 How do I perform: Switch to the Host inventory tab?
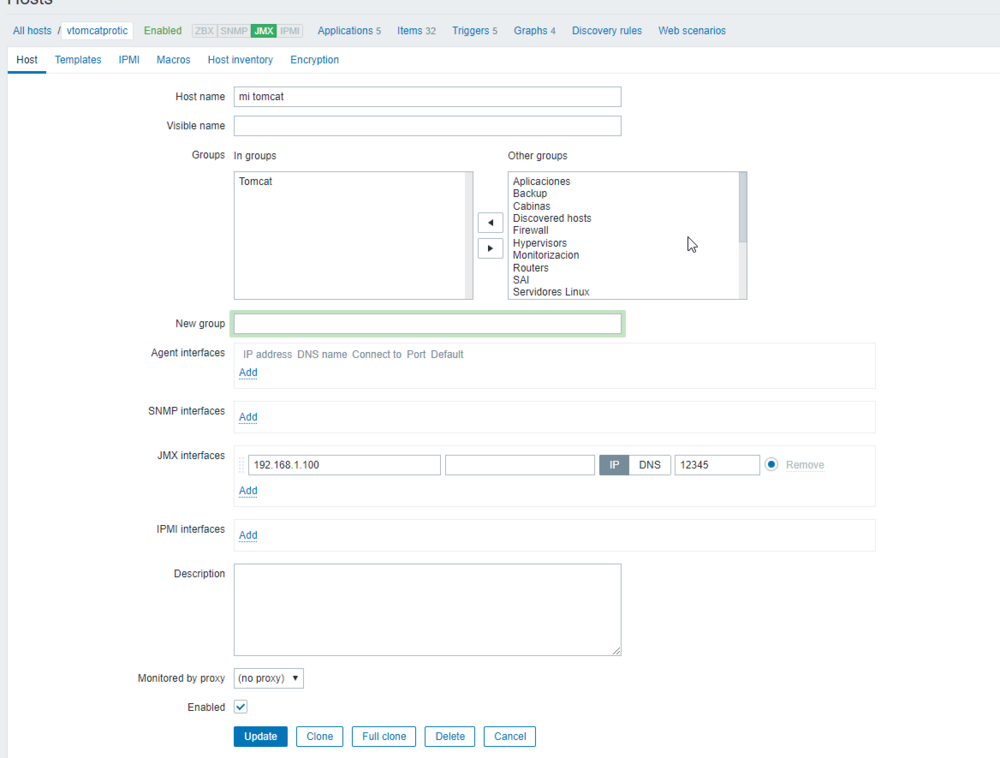coord(240,60)
